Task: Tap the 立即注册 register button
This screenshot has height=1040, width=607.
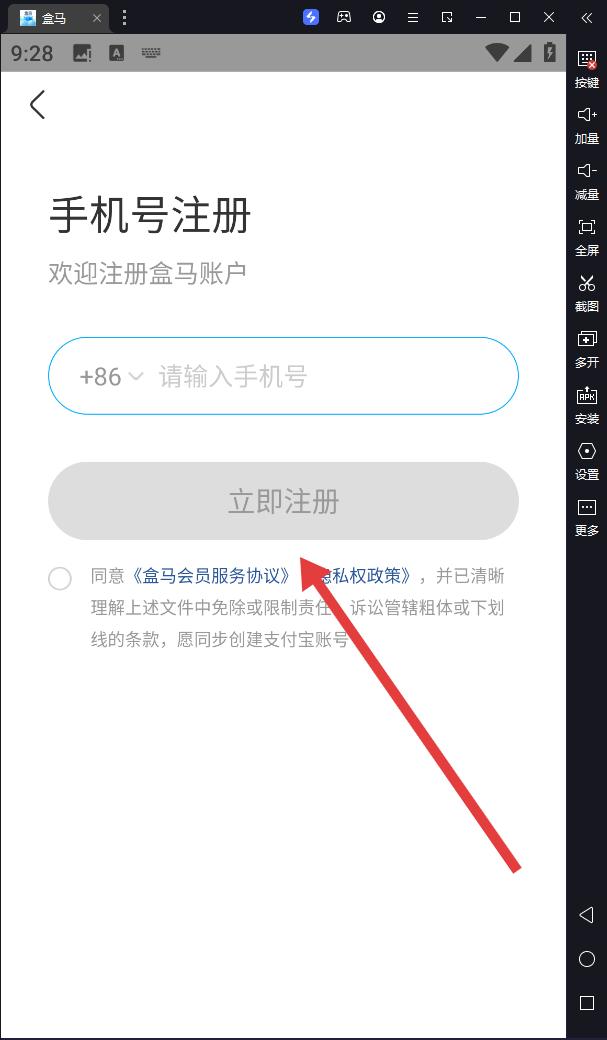Action: (283, 501)
